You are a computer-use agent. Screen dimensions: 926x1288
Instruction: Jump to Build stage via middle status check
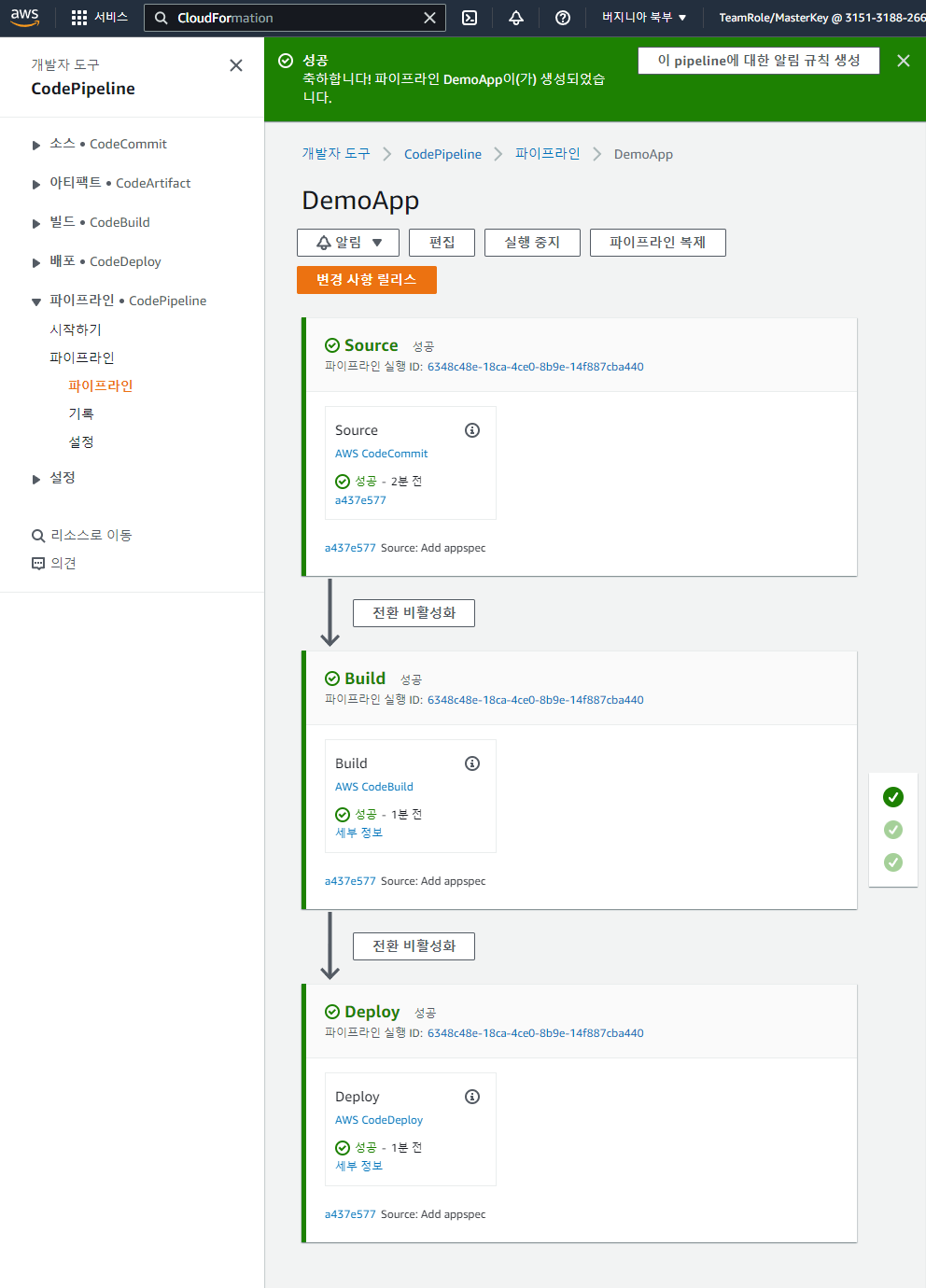[x=893, y=830]
